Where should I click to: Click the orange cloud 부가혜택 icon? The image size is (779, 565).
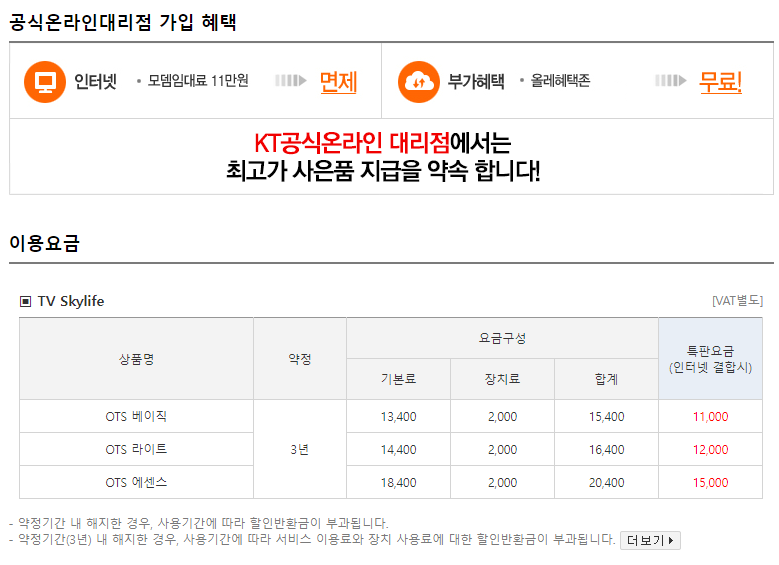pyautogui.click(x=419, y=82)
